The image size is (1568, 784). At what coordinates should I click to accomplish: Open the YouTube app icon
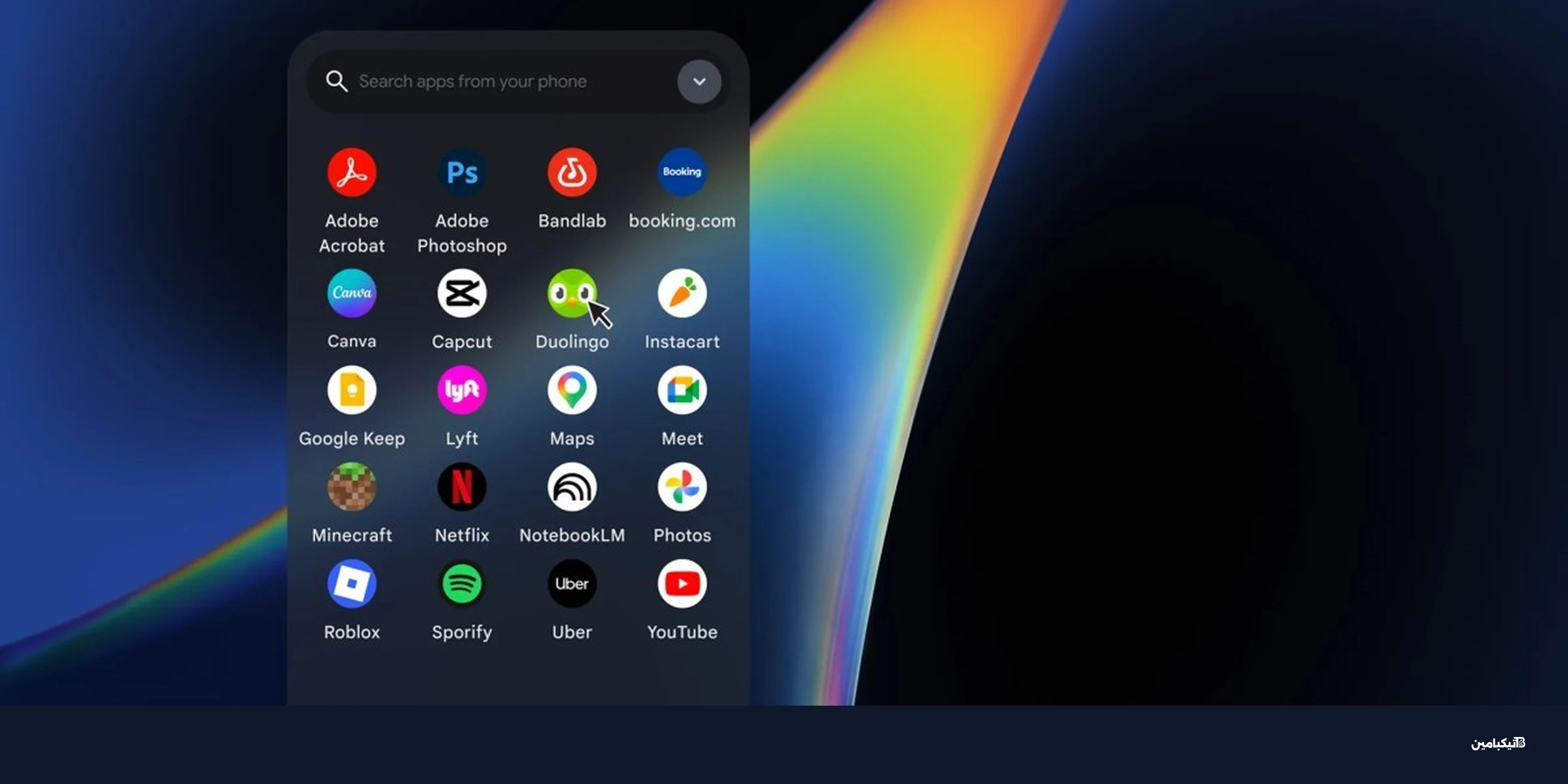[682, 583]
